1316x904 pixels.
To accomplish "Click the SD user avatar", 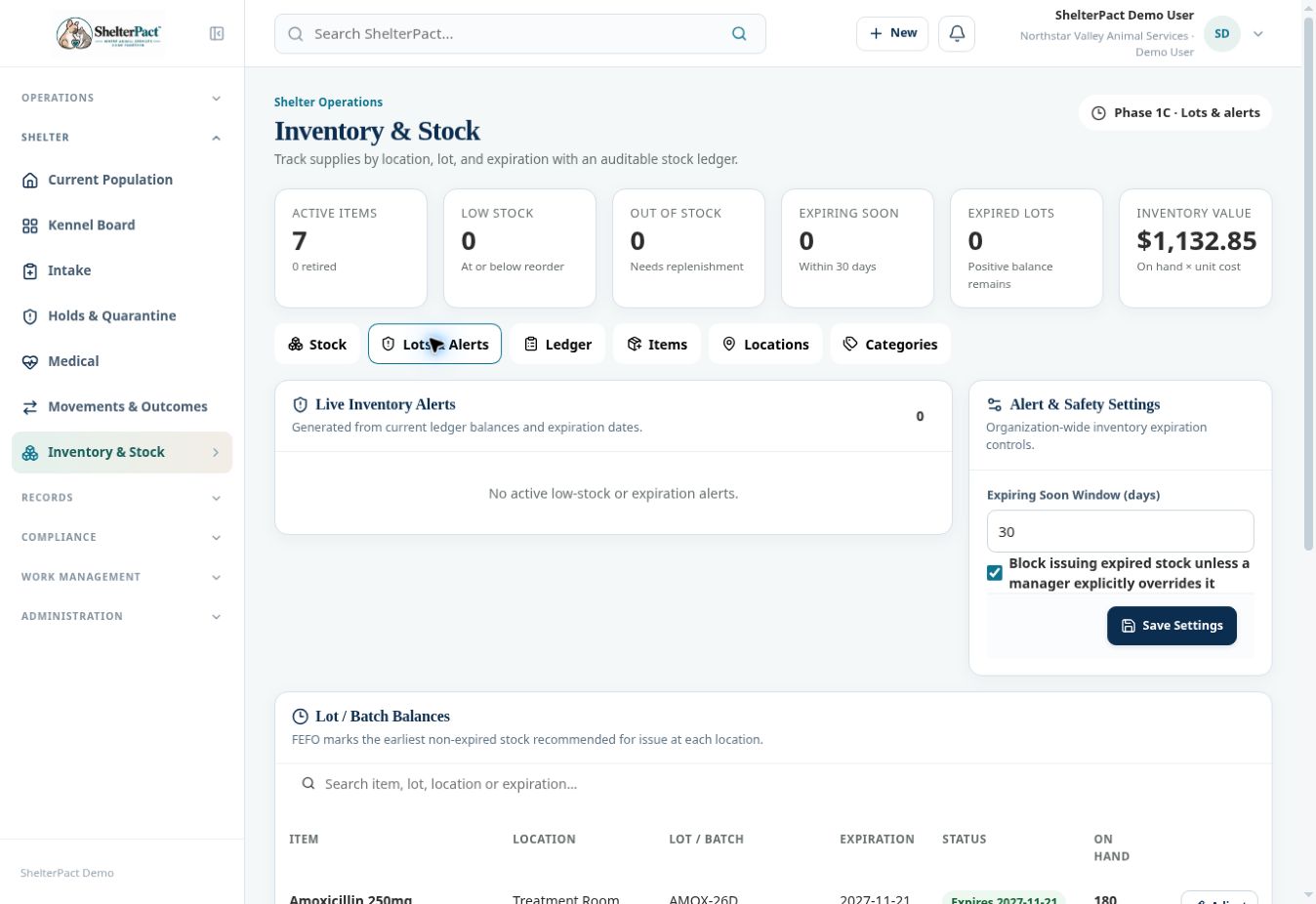I will point(1221,34).
